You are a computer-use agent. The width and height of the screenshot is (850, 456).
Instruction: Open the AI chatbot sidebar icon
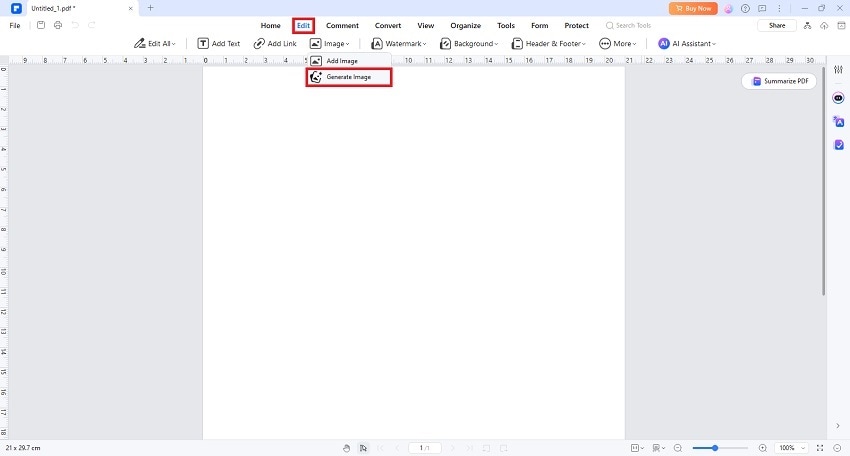pyautogui.click(x=839, y=98)
